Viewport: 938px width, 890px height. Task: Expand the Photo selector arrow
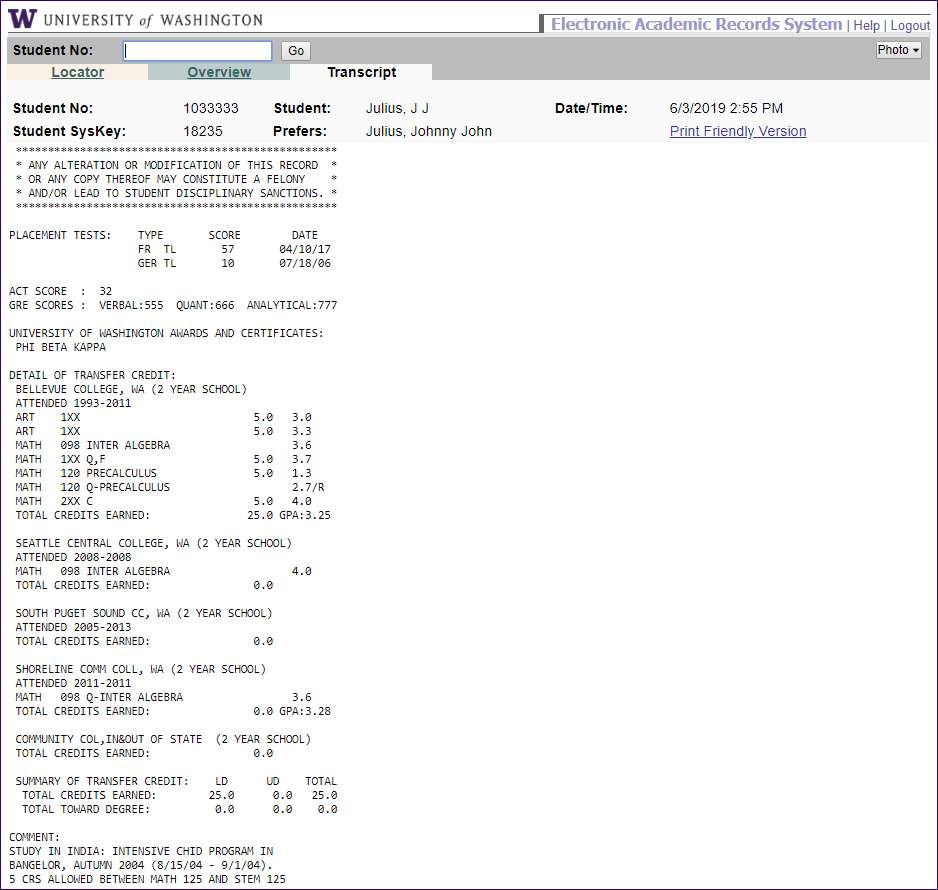(x=916, y=49)
